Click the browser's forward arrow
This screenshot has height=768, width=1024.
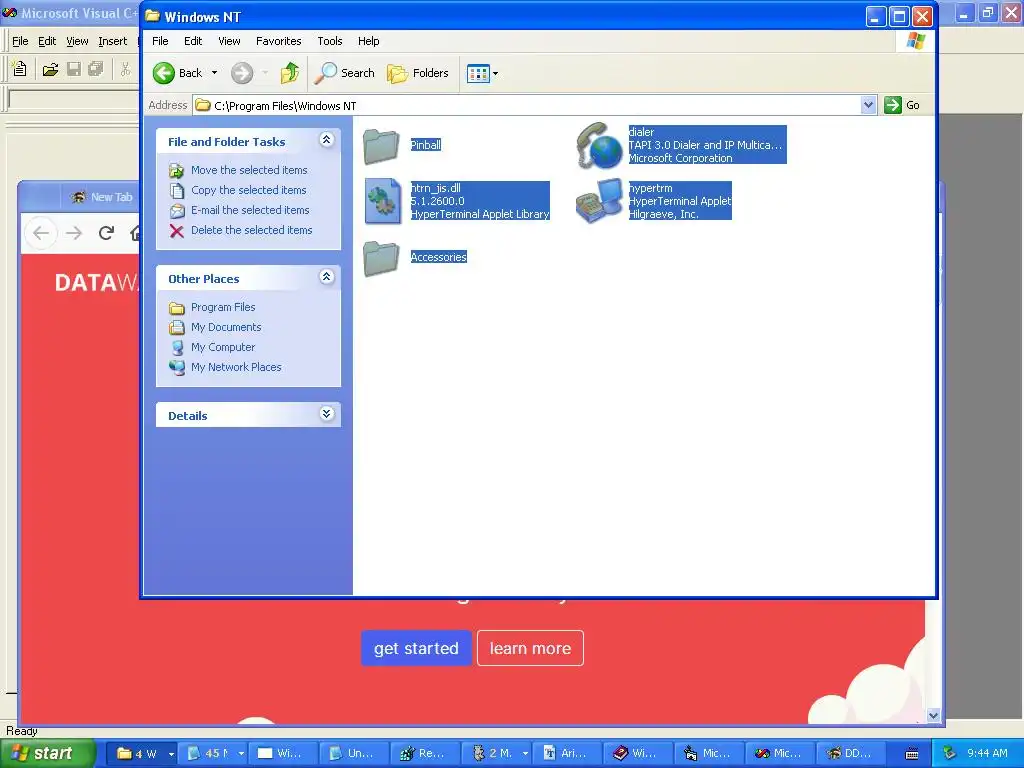click(74, 233)
